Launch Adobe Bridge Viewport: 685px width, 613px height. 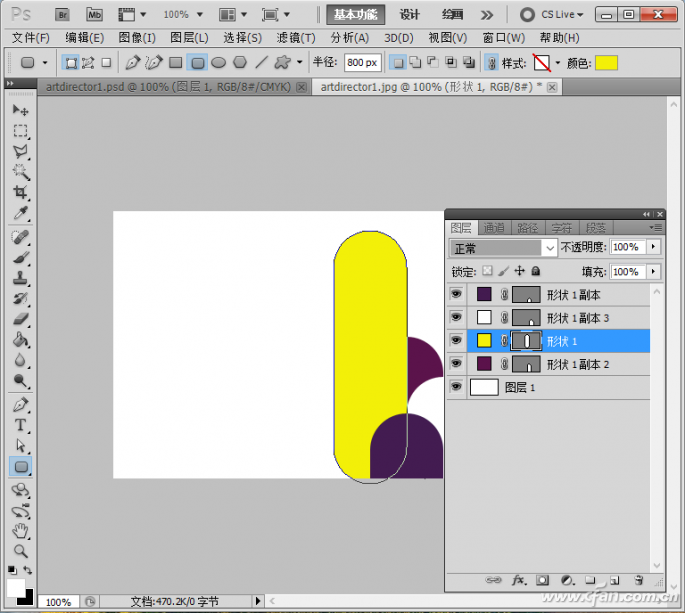click(x=63, y=15)
